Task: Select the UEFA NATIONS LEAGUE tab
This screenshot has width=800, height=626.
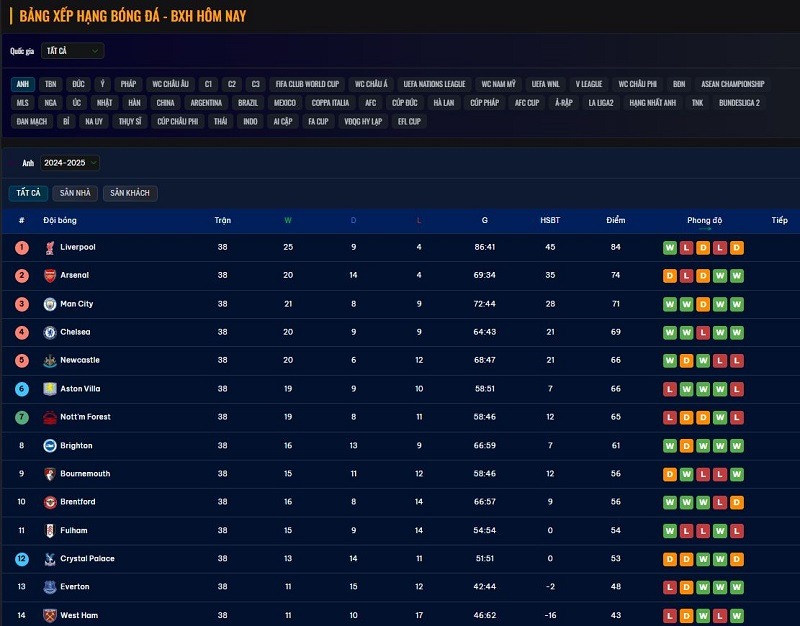Action: 434,84
